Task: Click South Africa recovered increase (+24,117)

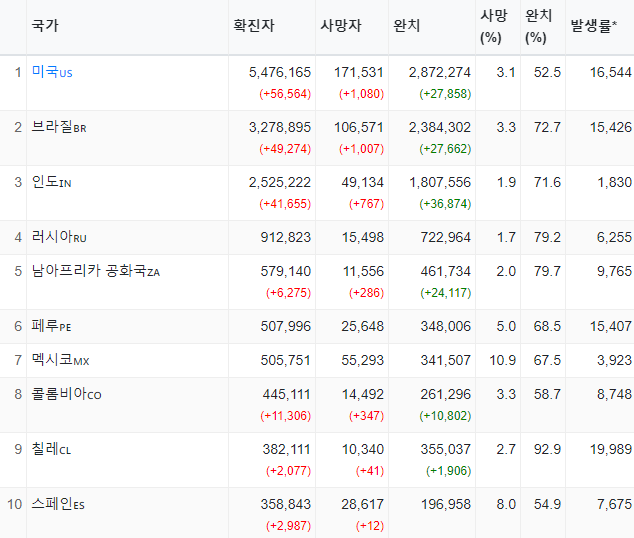Action: (446, 293)
